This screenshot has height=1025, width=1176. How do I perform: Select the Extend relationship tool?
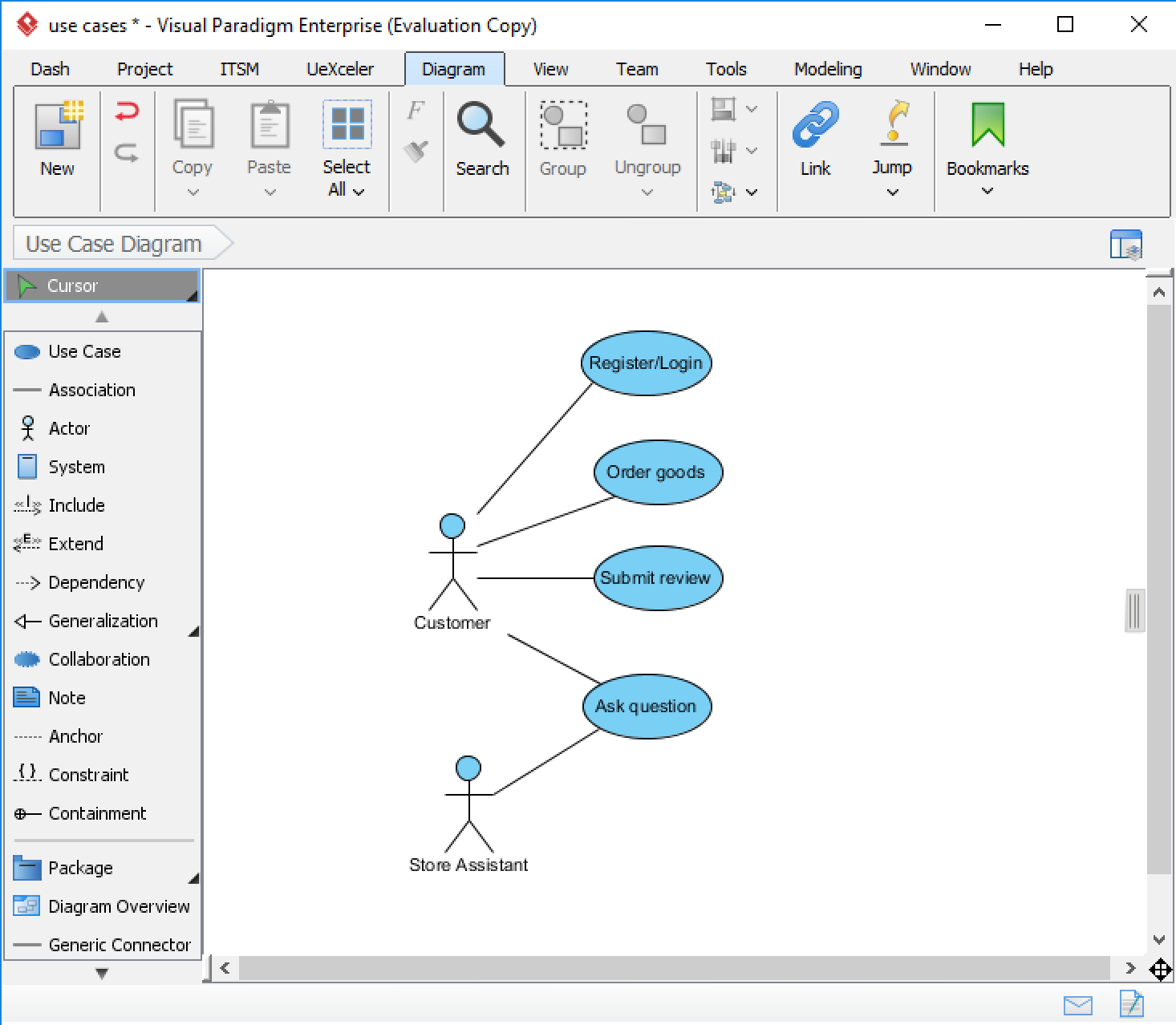click(75, 544)
